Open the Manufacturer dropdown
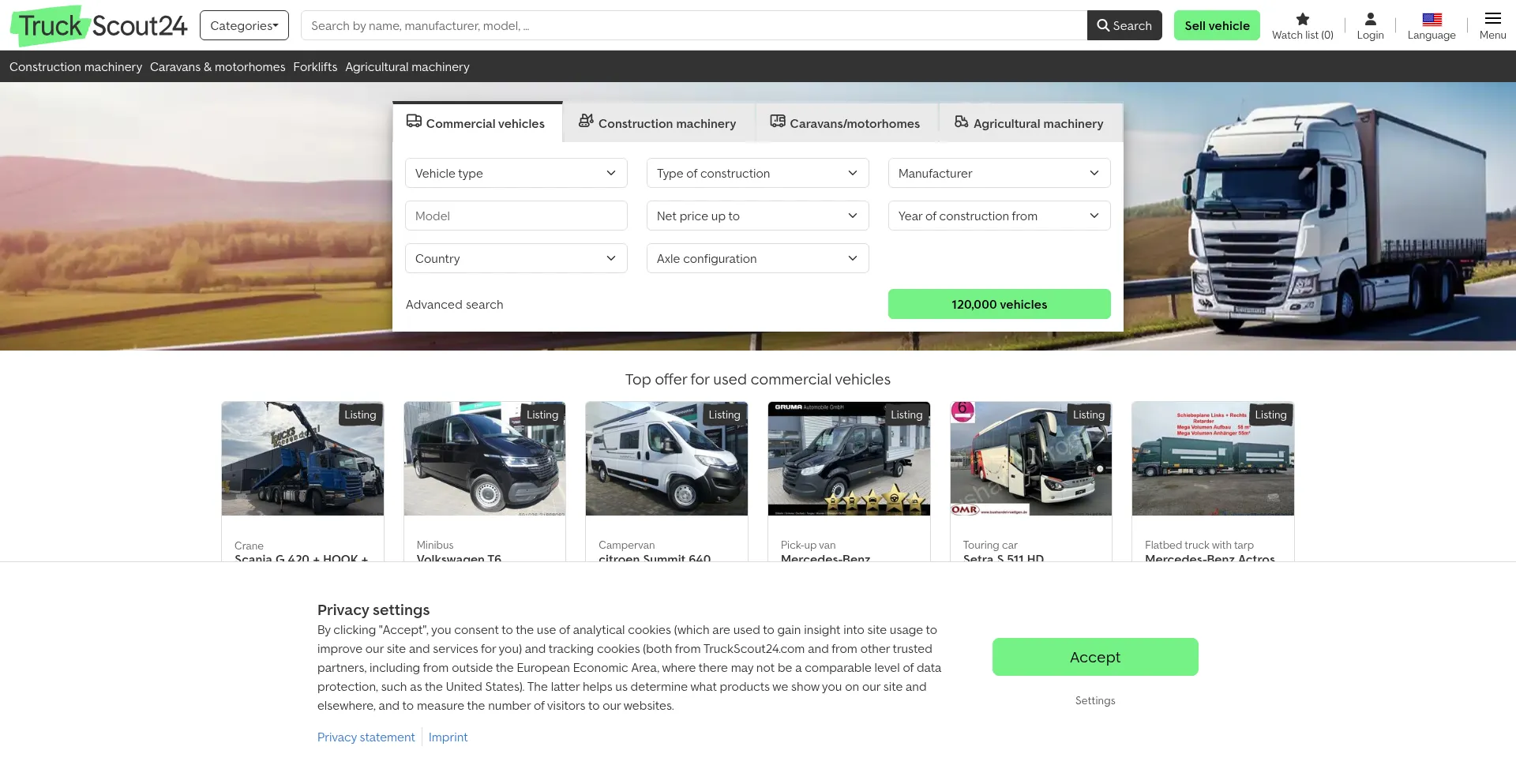Screen dimensions: 1516x784 coord(1000,173)
